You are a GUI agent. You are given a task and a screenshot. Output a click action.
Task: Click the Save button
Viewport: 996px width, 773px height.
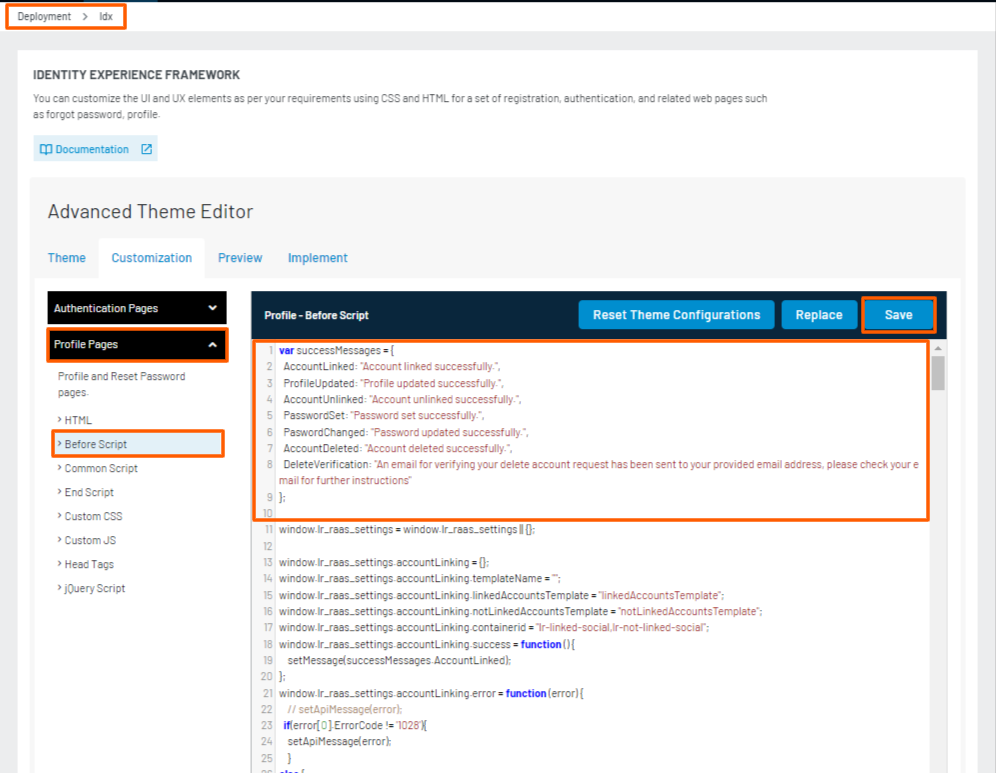click(x=898, y=315)
